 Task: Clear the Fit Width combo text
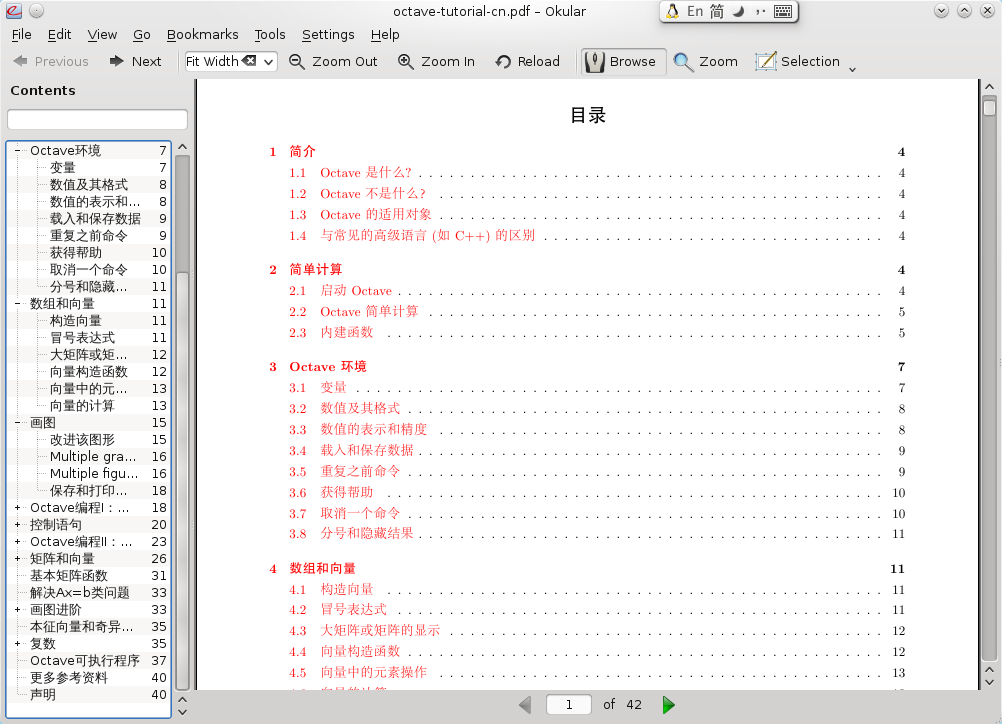(250, 61)
